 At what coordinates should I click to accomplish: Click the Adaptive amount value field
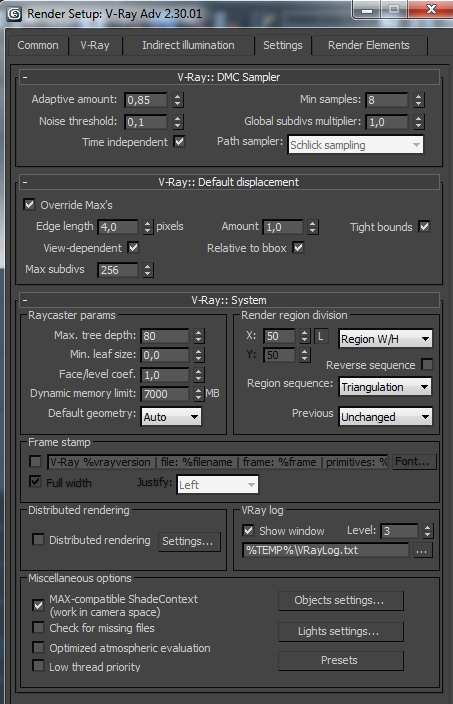click(146, 100)
